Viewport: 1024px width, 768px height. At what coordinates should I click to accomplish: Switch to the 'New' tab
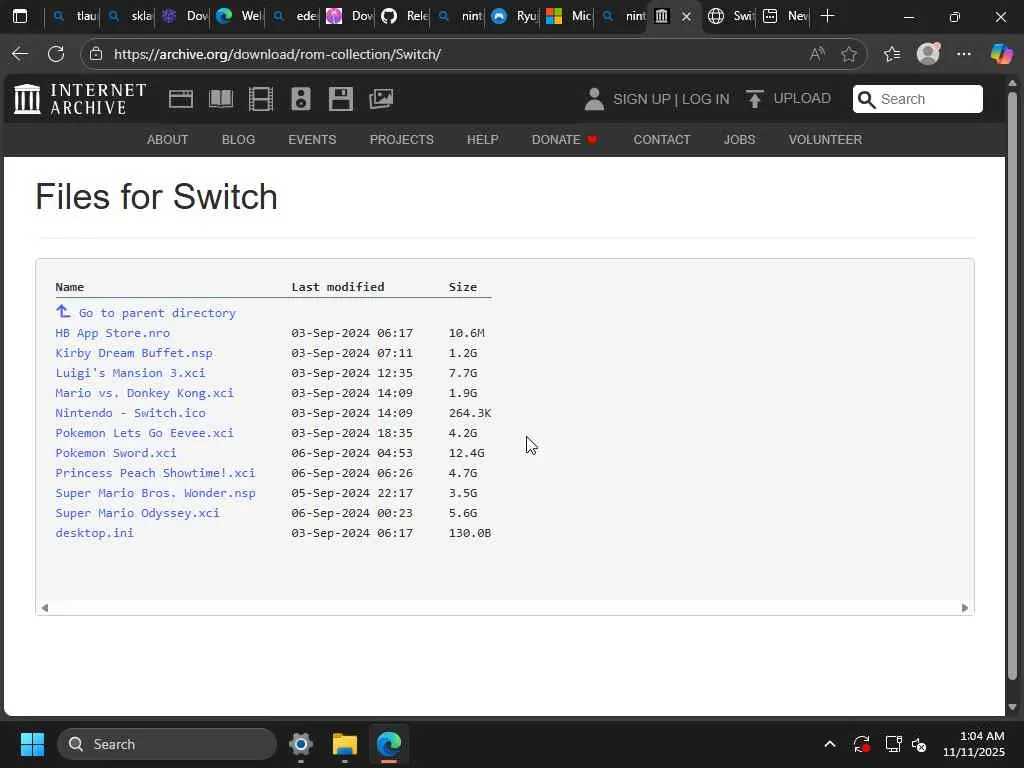pyautogui.click(x=786, y=16)
